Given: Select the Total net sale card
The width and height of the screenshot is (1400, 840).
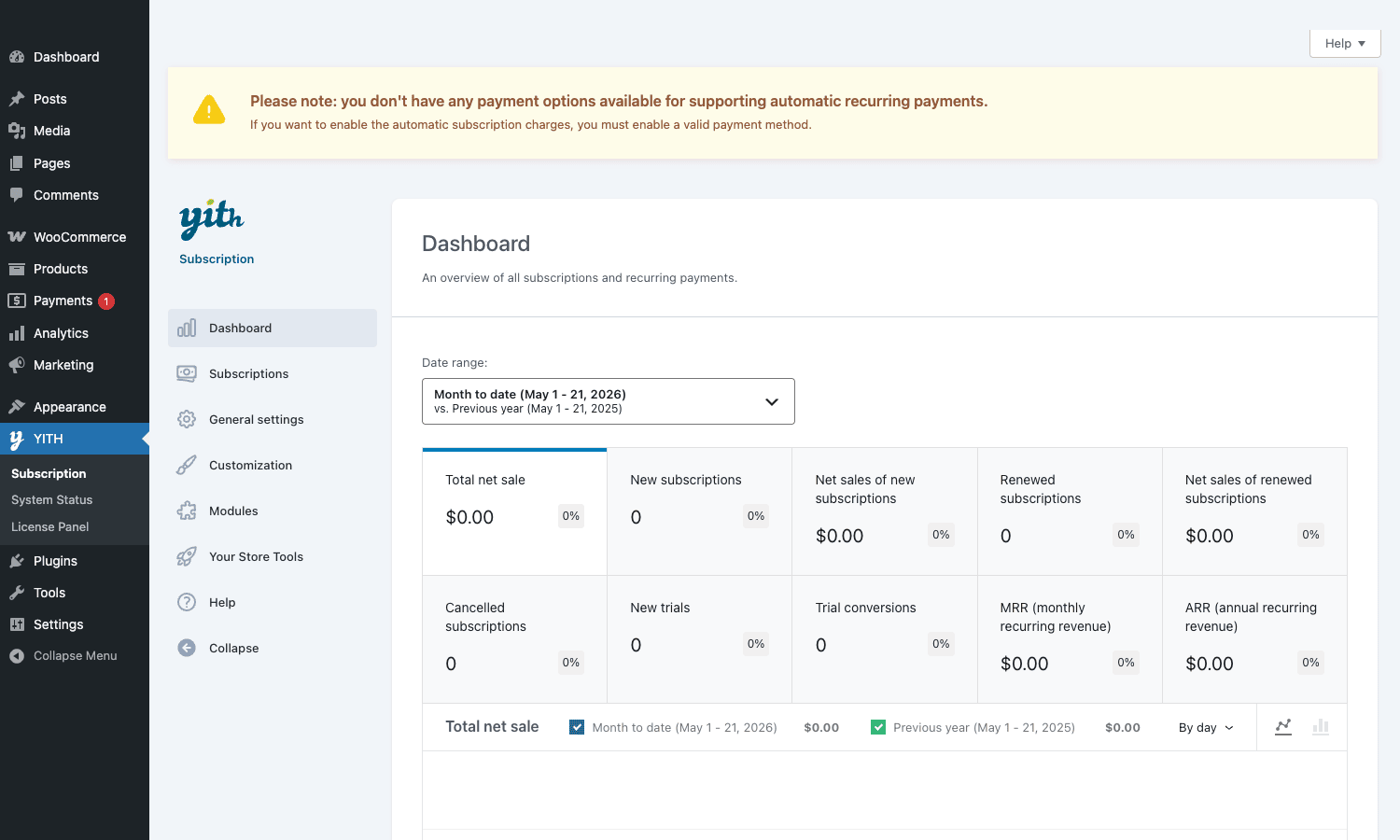Looking at the screenshot, I should [514, 511].
